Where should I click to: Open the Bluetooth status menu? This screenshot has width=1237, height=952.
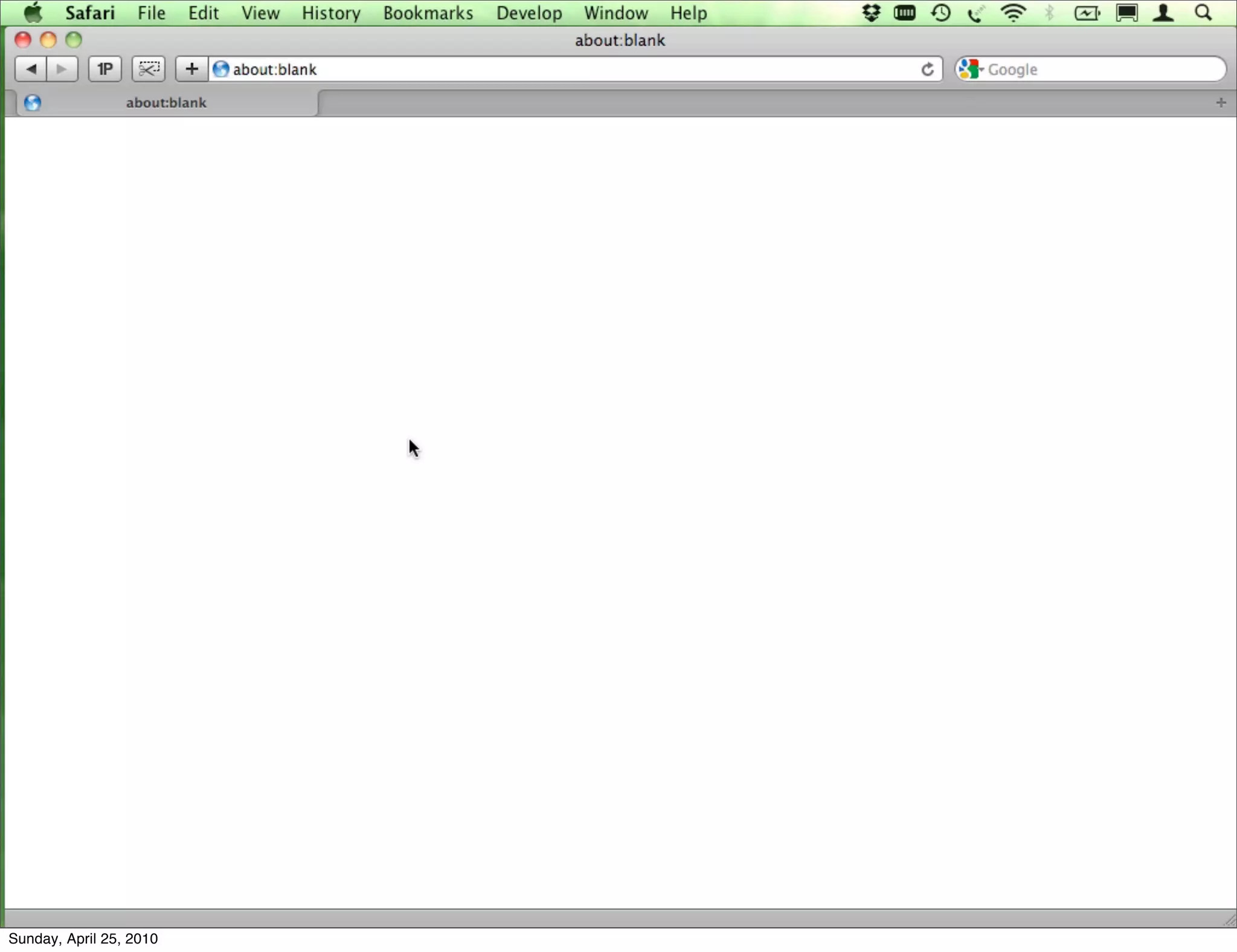(1050, 13)
